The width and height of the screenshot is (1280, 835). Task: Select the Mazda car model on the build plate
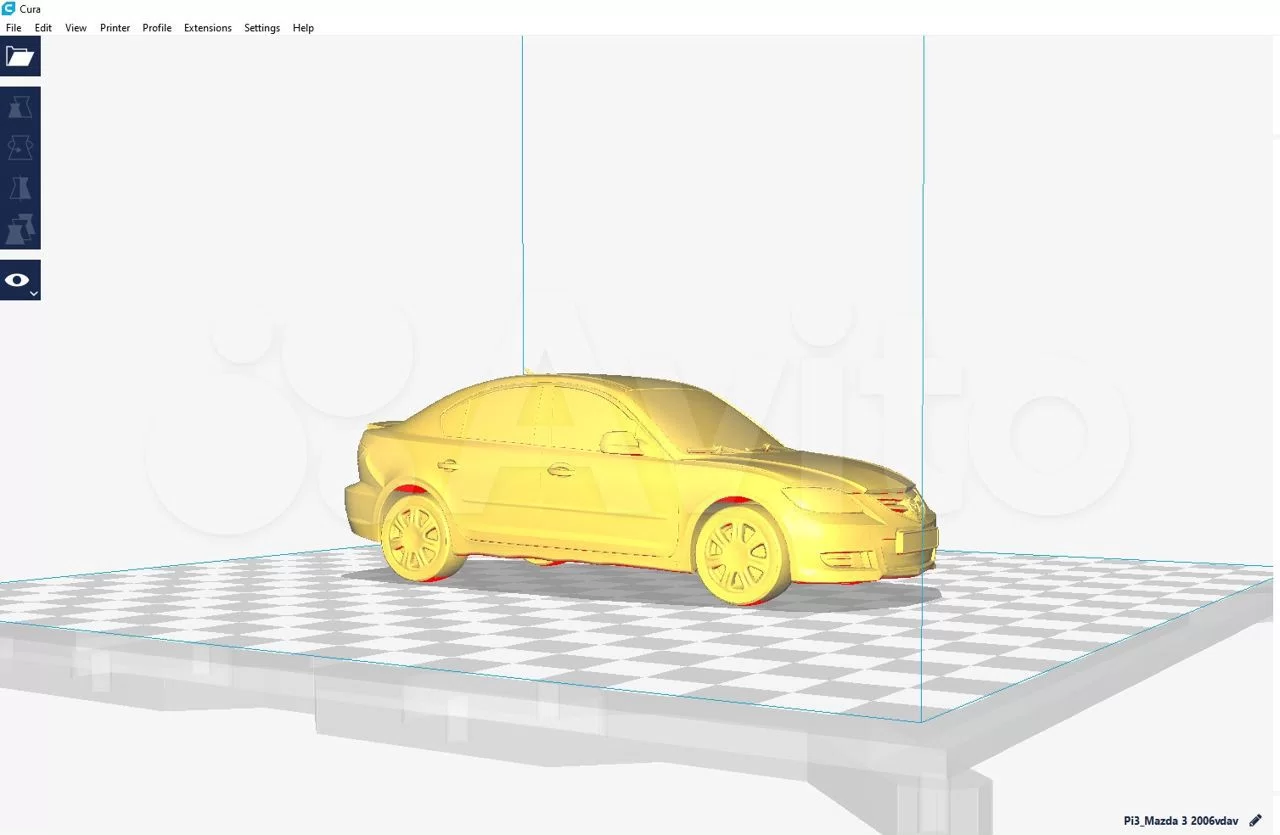click(x=620, y=480)
